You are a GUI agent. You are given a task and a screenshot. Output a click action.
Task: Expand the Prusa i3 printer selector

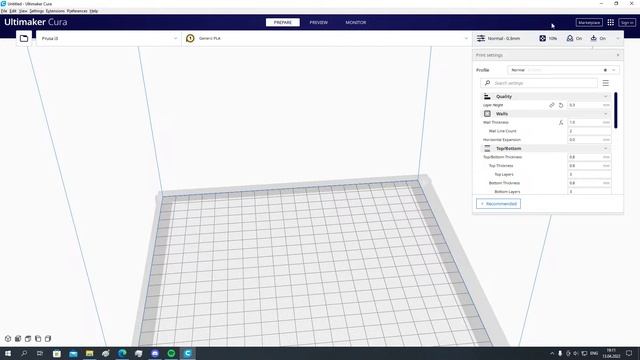click(x=109, y=38)
